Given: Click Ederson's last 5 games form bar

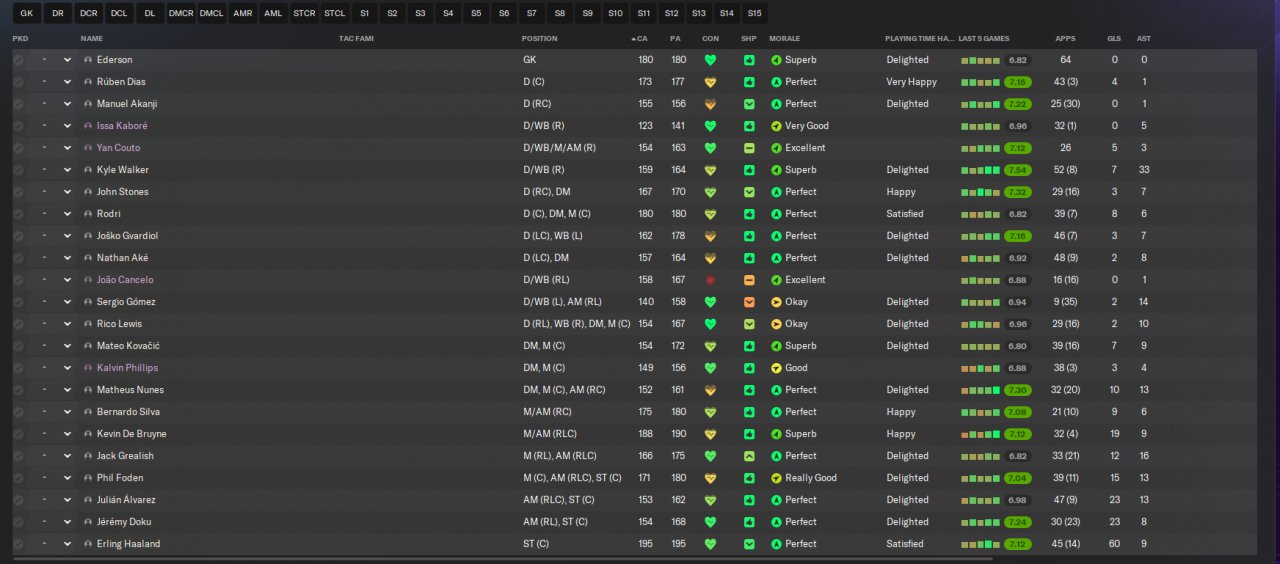Looking at the screenshot, I should click(980, 60).
